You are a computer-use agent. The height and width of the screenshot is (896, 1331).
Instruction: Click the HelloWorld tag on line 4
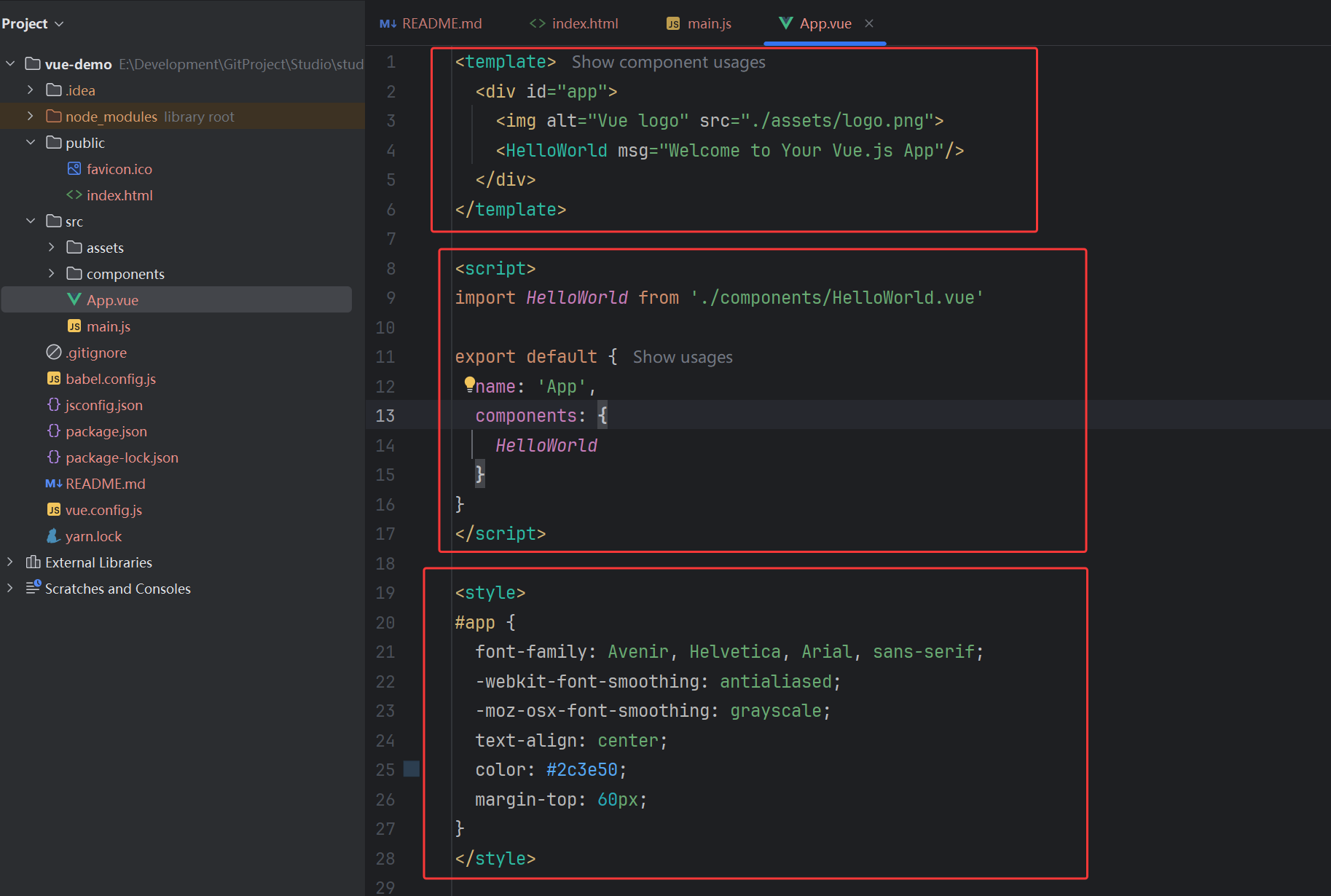coord(556,150)
